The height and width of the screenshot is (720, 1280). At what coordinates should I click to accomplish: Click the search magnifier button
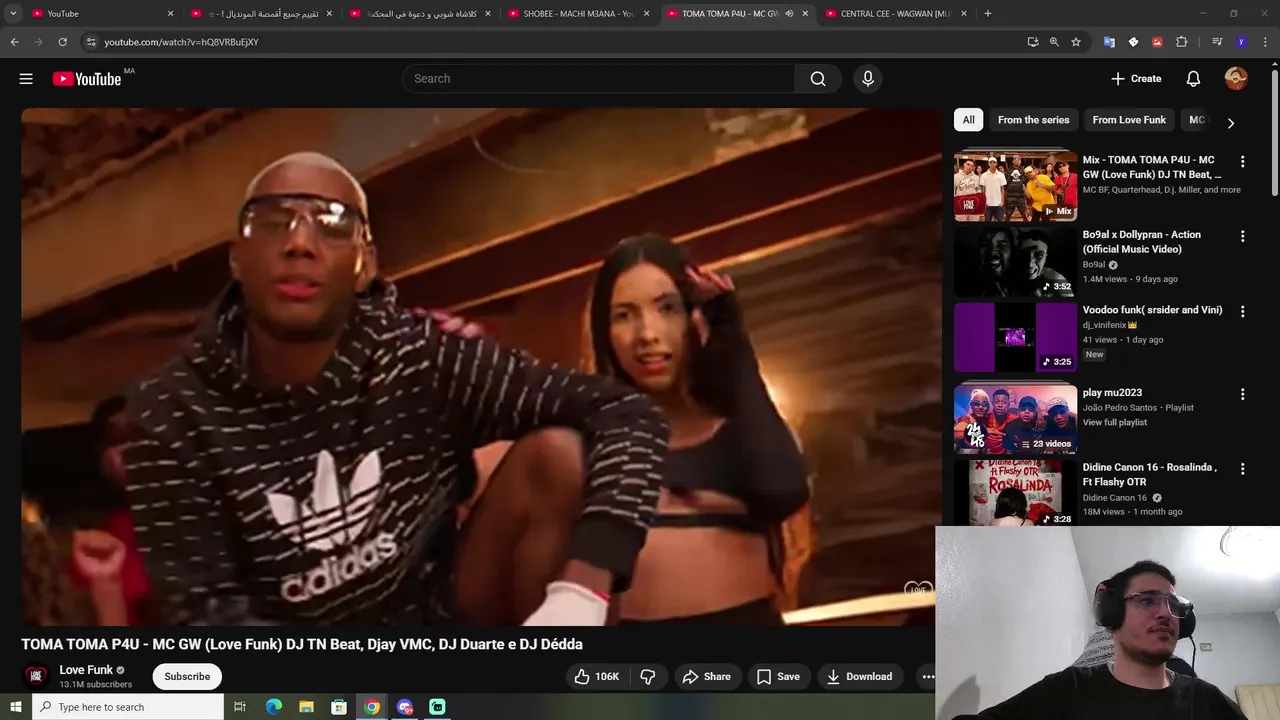point(818,79)
